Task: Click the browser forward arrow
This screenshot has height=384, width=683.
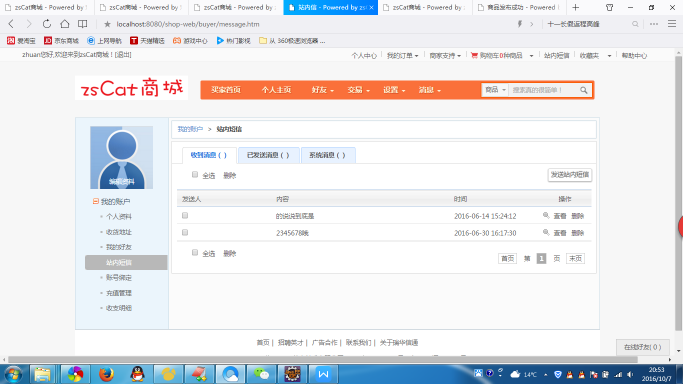Action: pyautogui.click(x=29, y=24)
